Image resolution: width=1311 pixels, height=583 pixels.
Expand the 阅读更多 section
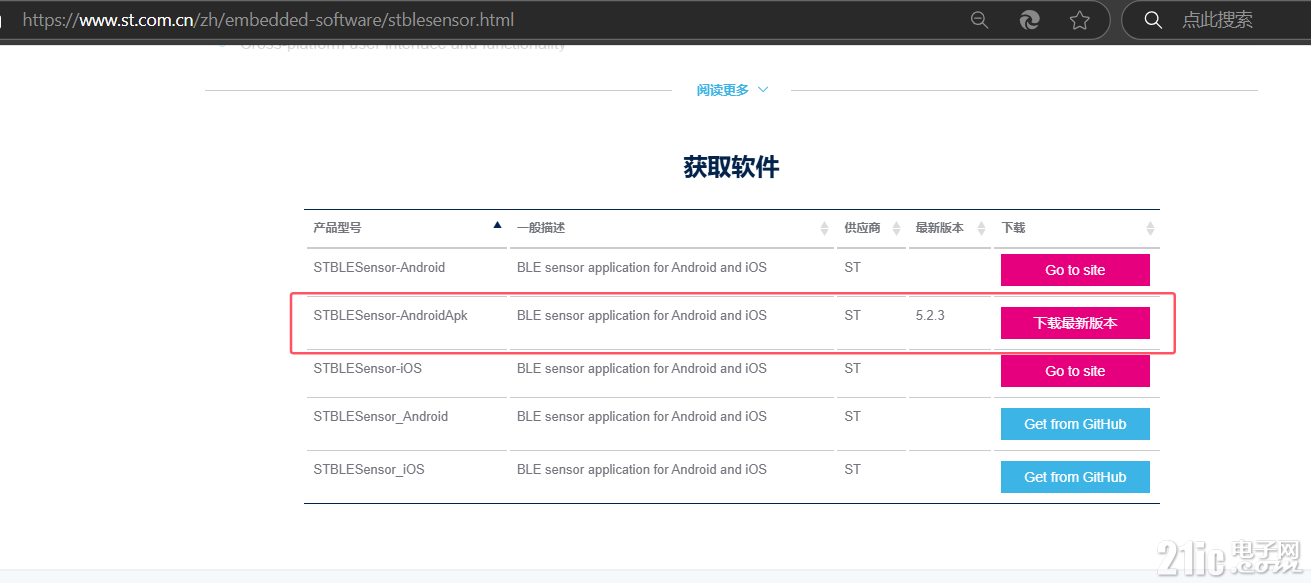tap(733, 90)
